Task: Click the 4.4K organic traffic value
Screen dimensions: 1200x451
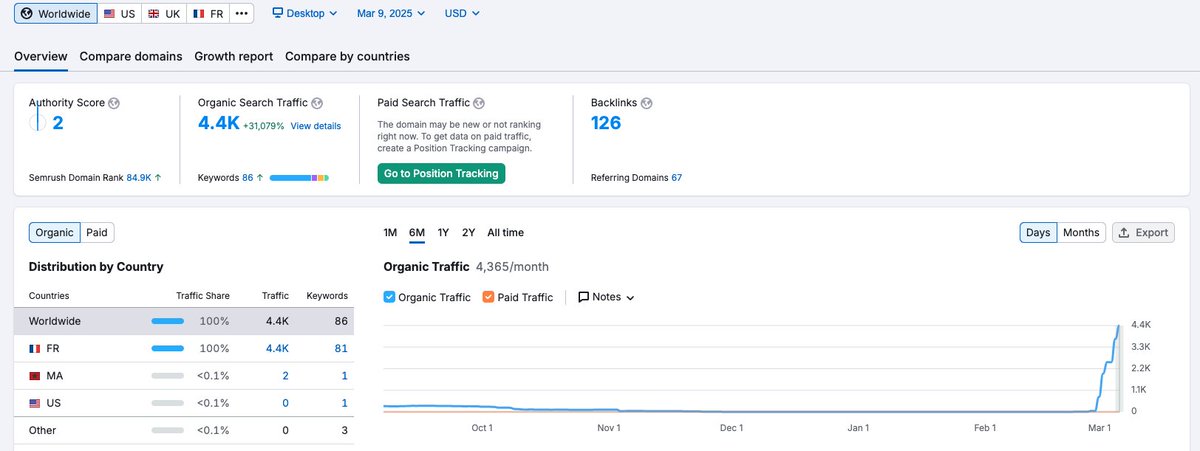Action: (219, 123)
